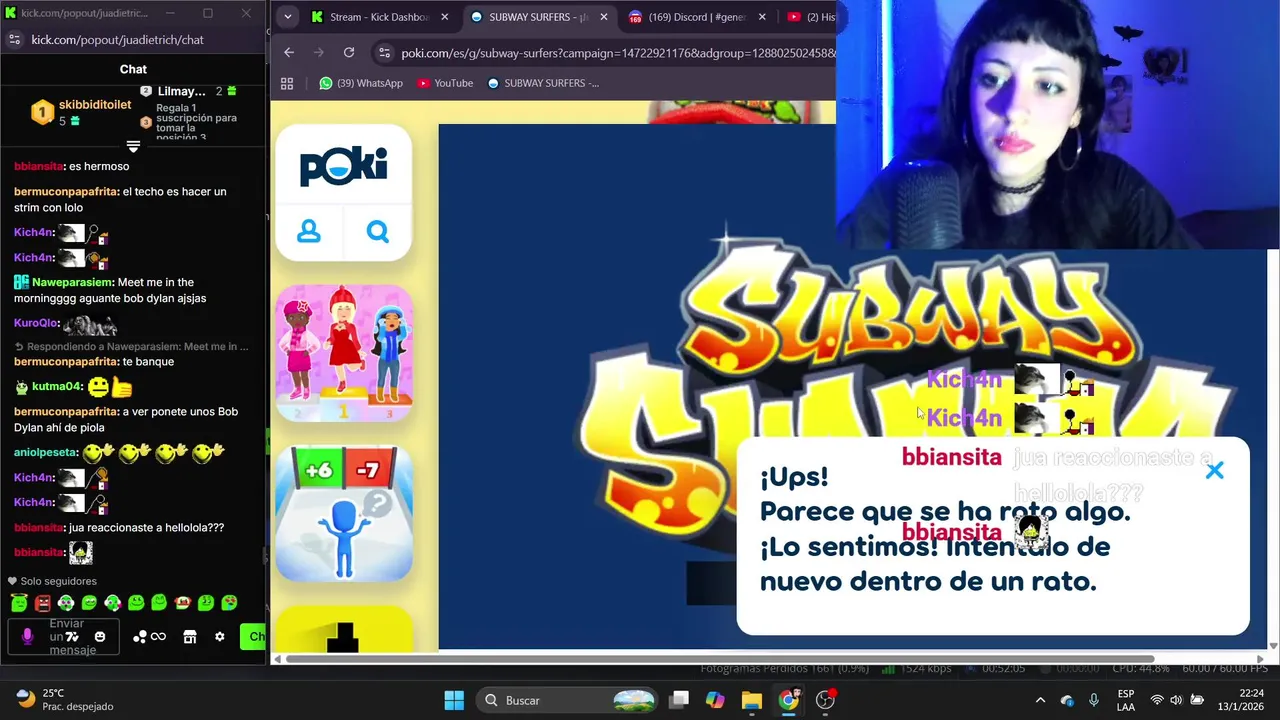Select the red clown-hair emote
1280x720 pixels.
coord(182,603)
